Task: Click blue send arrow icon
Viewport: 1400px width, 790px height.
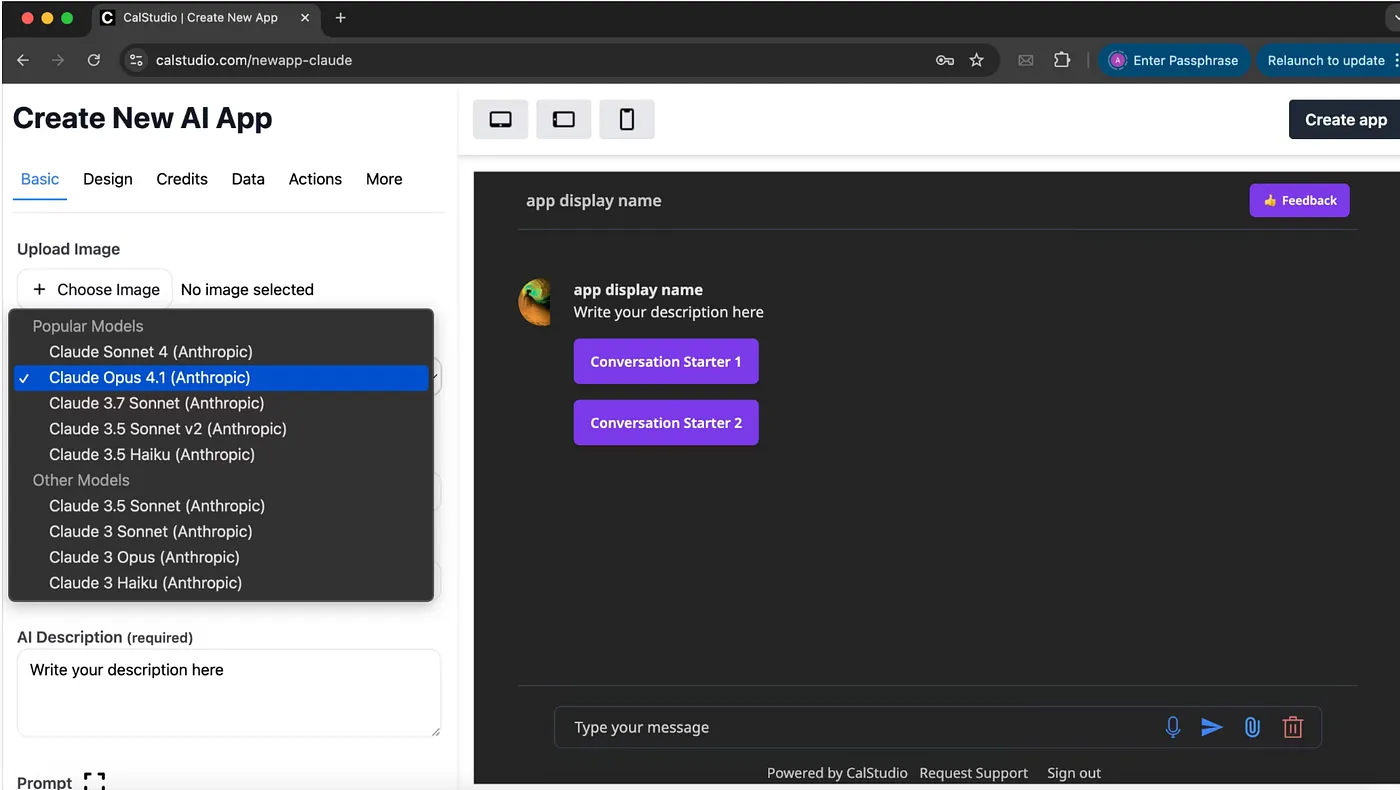Action: pyautogui.click(x=1212, y=727)
